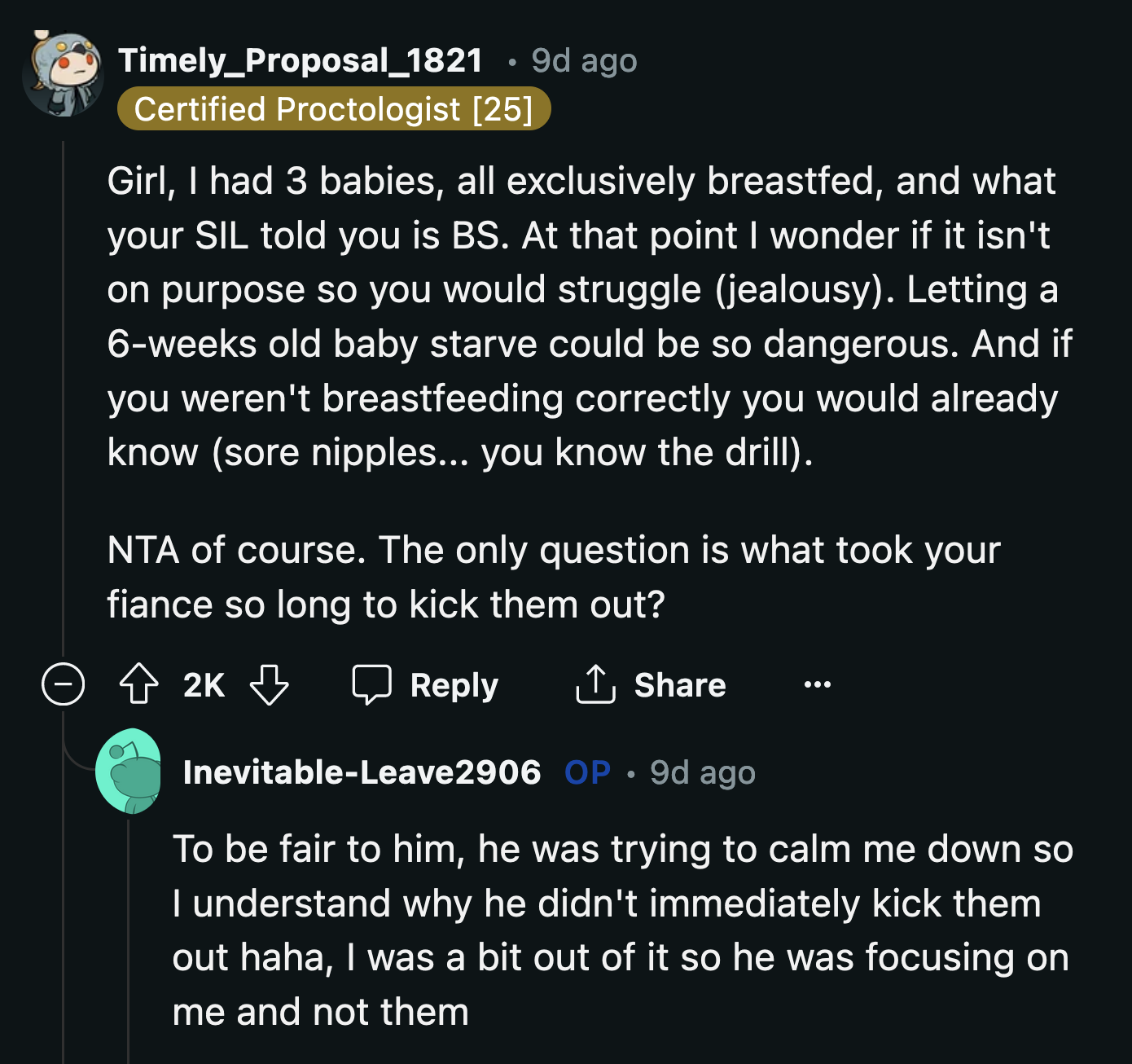Collapse the comment using the minus toggle
1132x1064 pixels.
point(64,684)
